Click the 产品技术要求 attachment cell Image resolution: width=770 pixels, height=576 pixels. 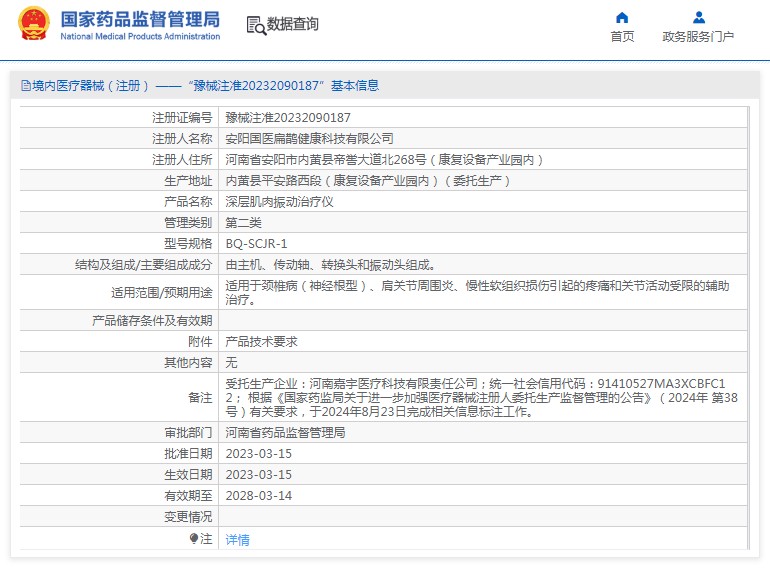261,341
